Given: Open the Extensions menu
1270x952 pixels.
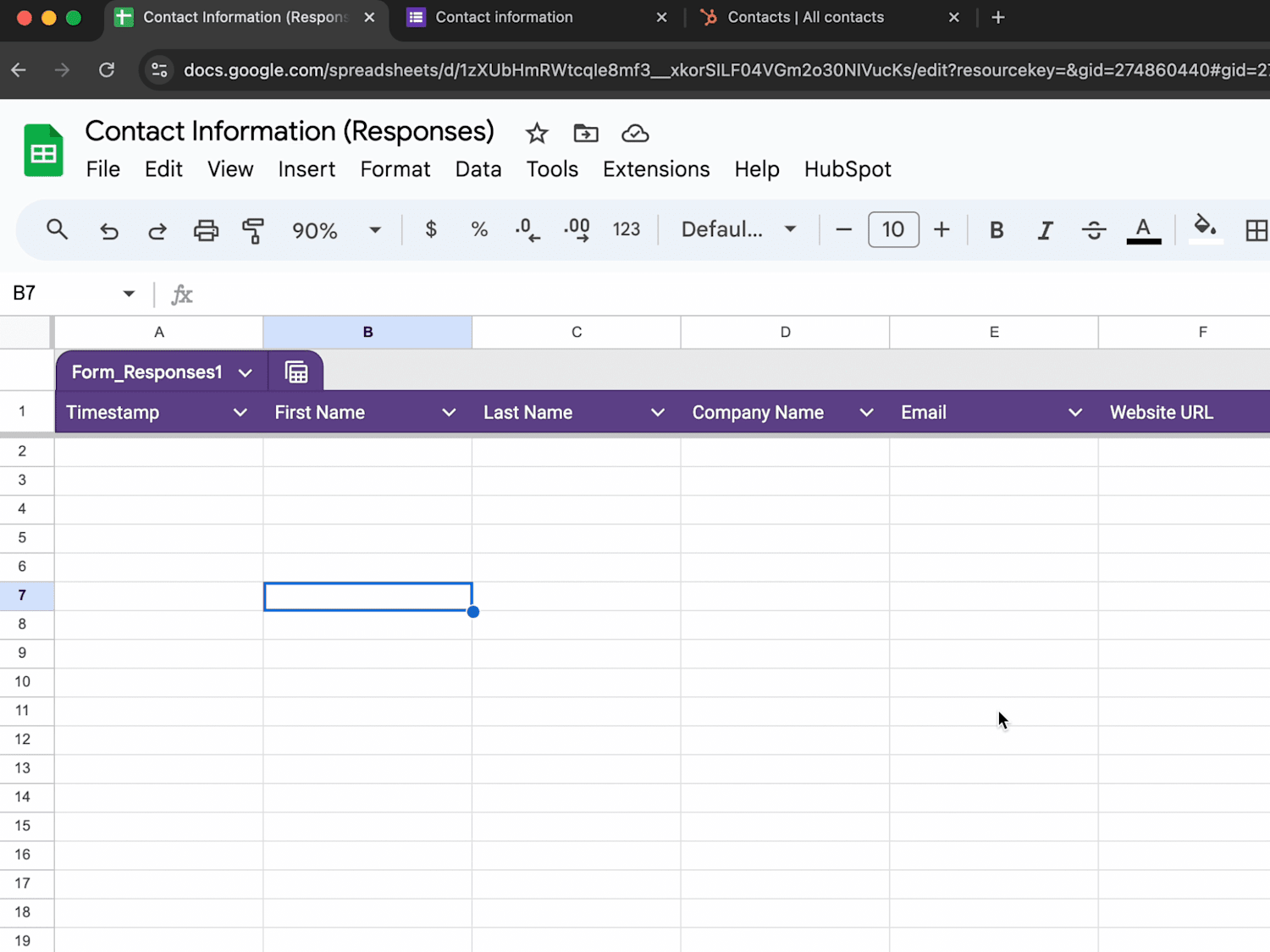Looking at the screenshot, I should tap(656, 169).
